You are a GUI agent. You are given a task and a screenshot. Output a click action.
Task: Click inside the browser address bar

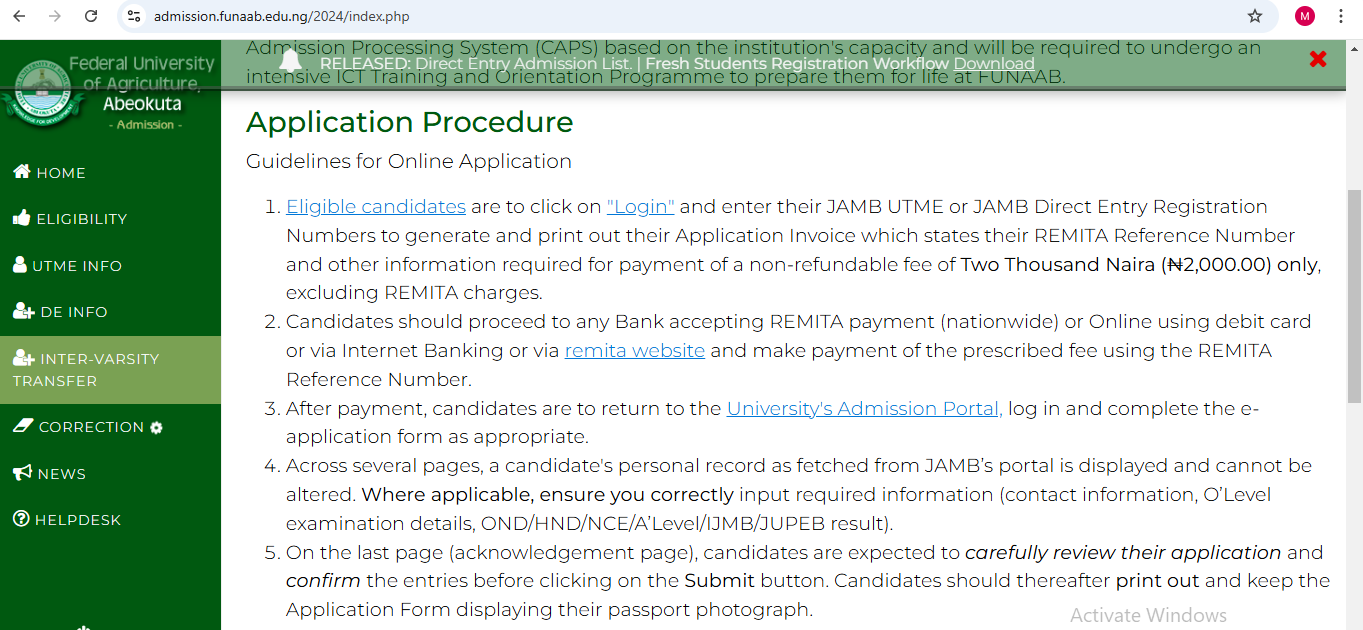400,16
